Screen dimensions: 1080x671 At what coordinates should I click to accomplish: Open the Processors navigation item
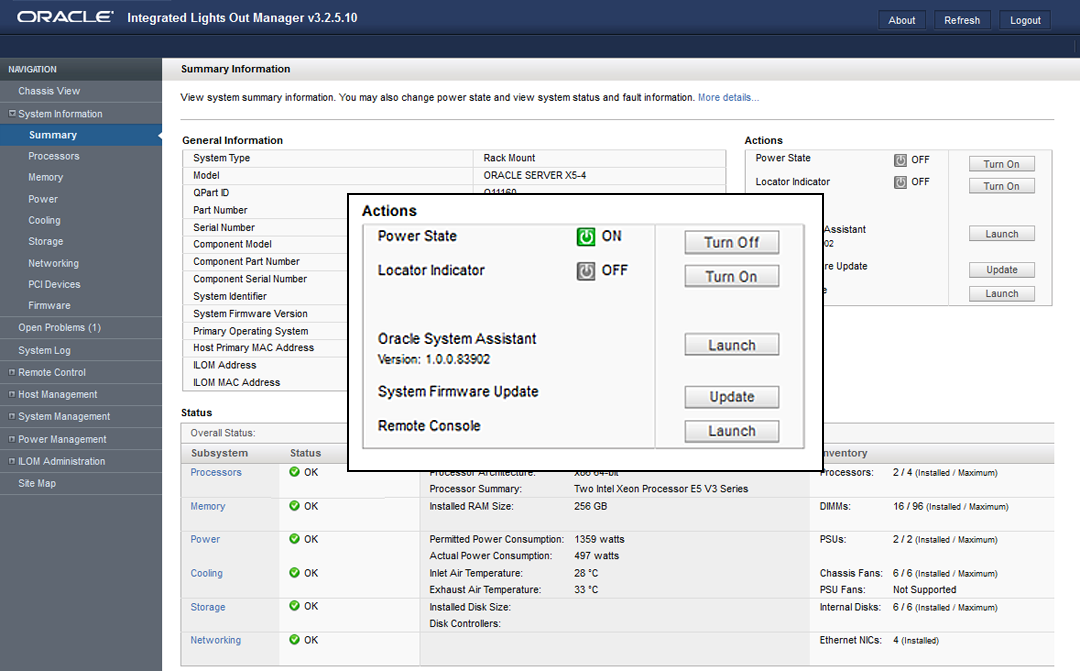coord(54,156)
